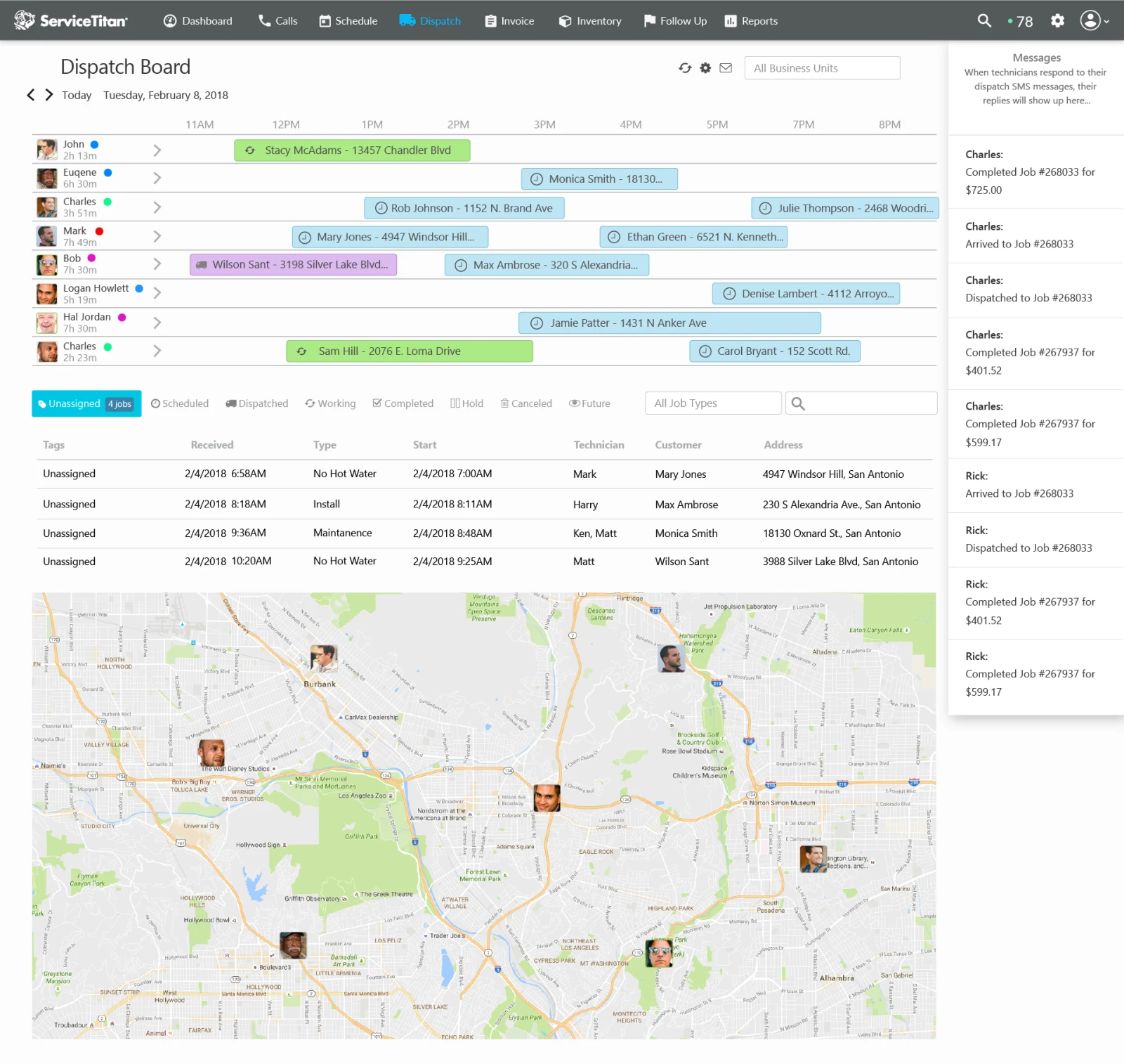Expand John's technician row chevron
This screenshot has width=1124, height=1064.
(157, 149)
